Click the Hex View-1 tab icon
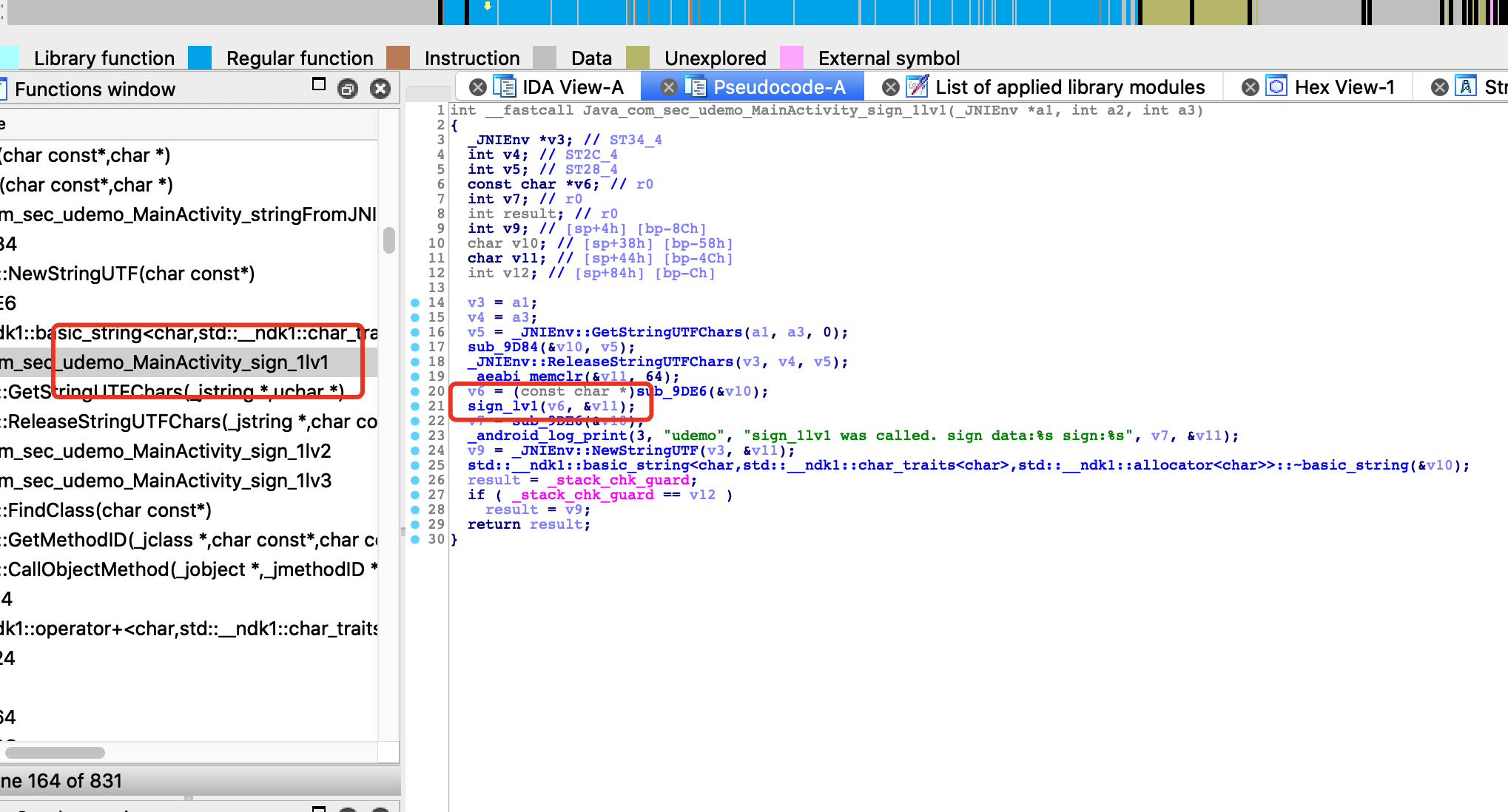 1276,87
